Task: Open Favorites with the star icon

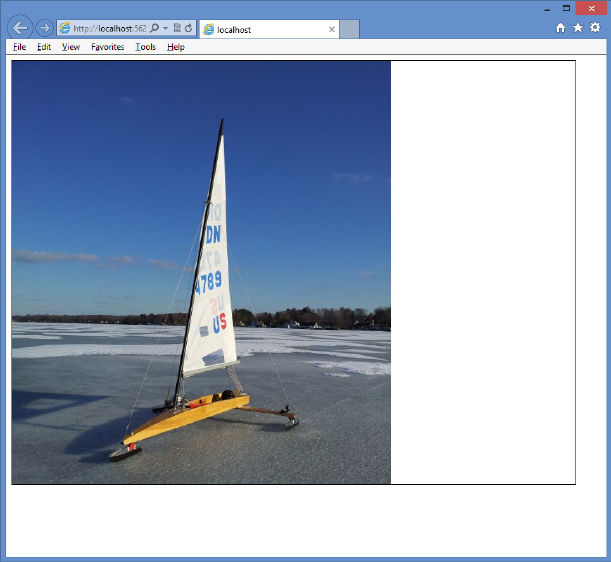Action: 577,28
